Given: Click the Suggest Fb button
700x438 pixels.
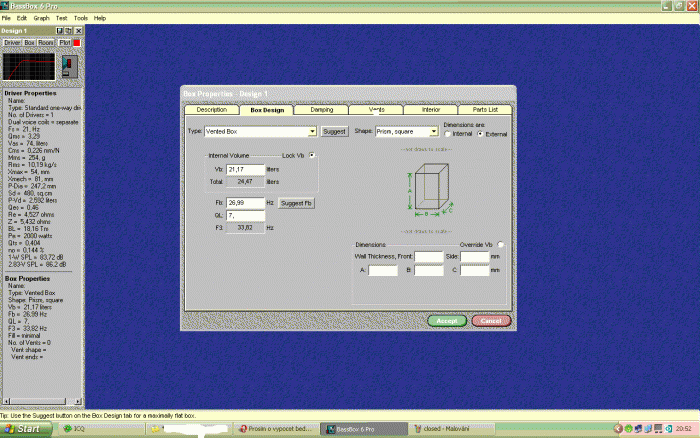Looking at the screenshot, I should click(295, 203).
